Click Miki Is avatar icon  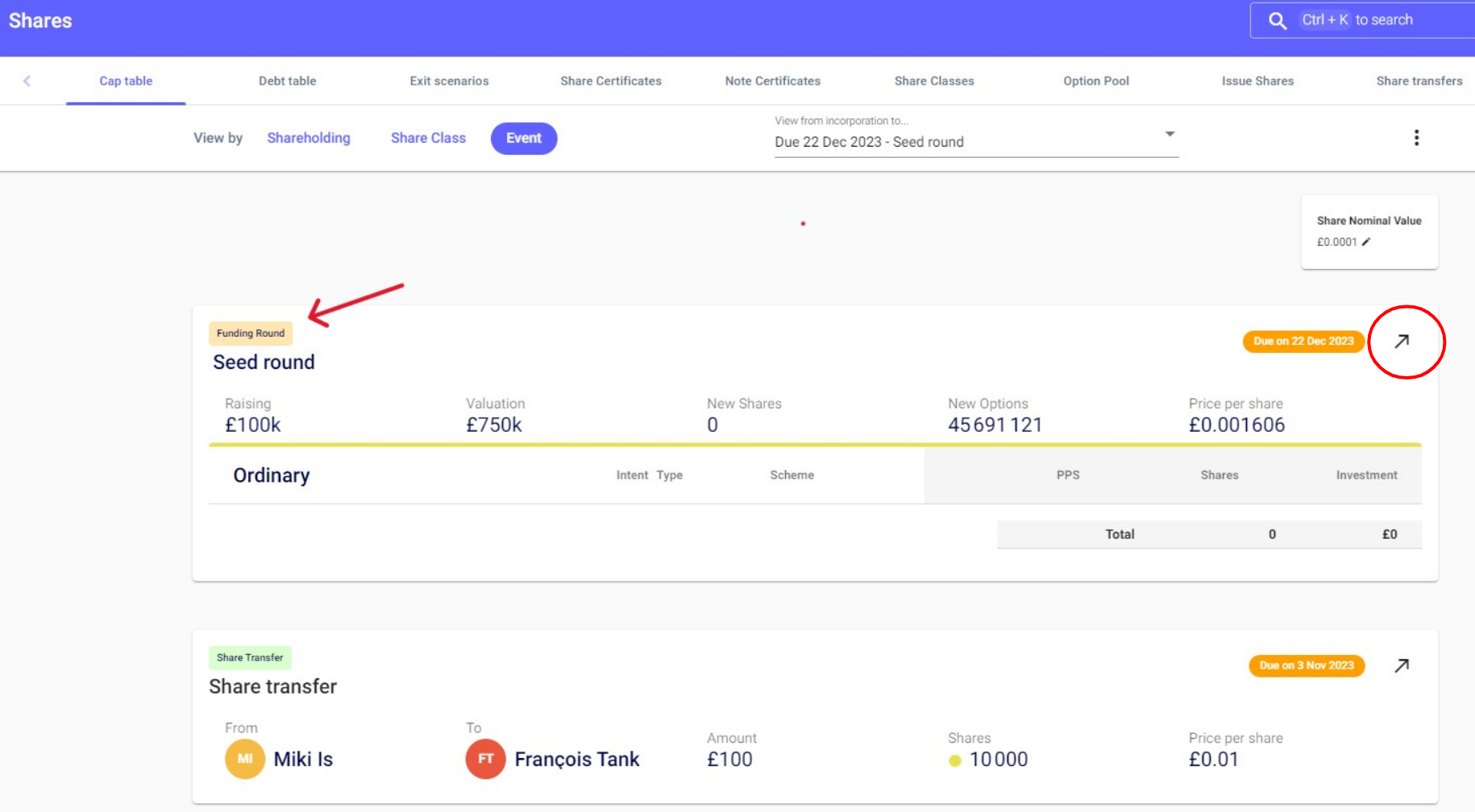click(x=245, y=759)
